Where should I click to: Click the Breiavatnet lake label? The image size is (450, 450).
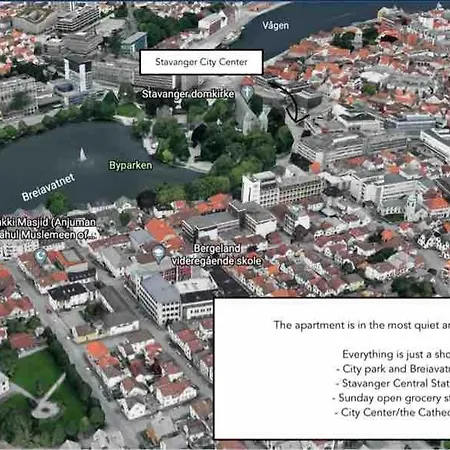click(48, 187)
